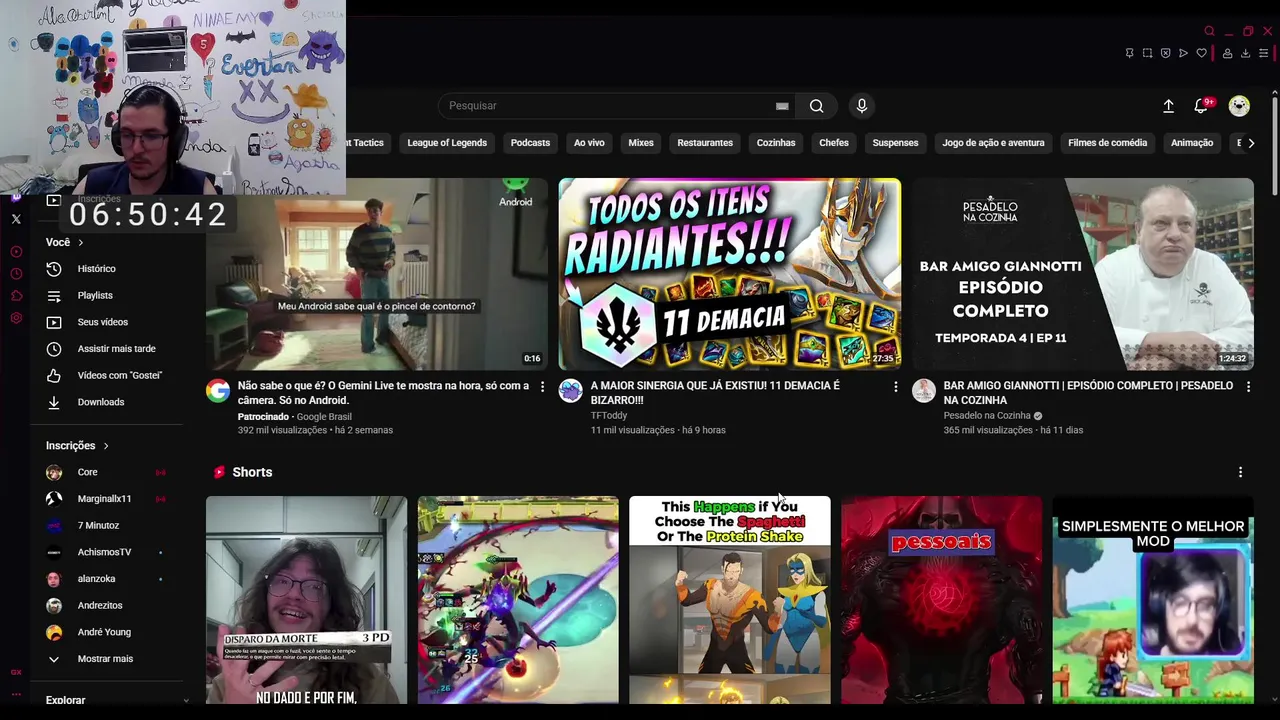Click the send arrow icon in browser toolbar
This screenshot has height=720, width=1280.
[1183, 53]
